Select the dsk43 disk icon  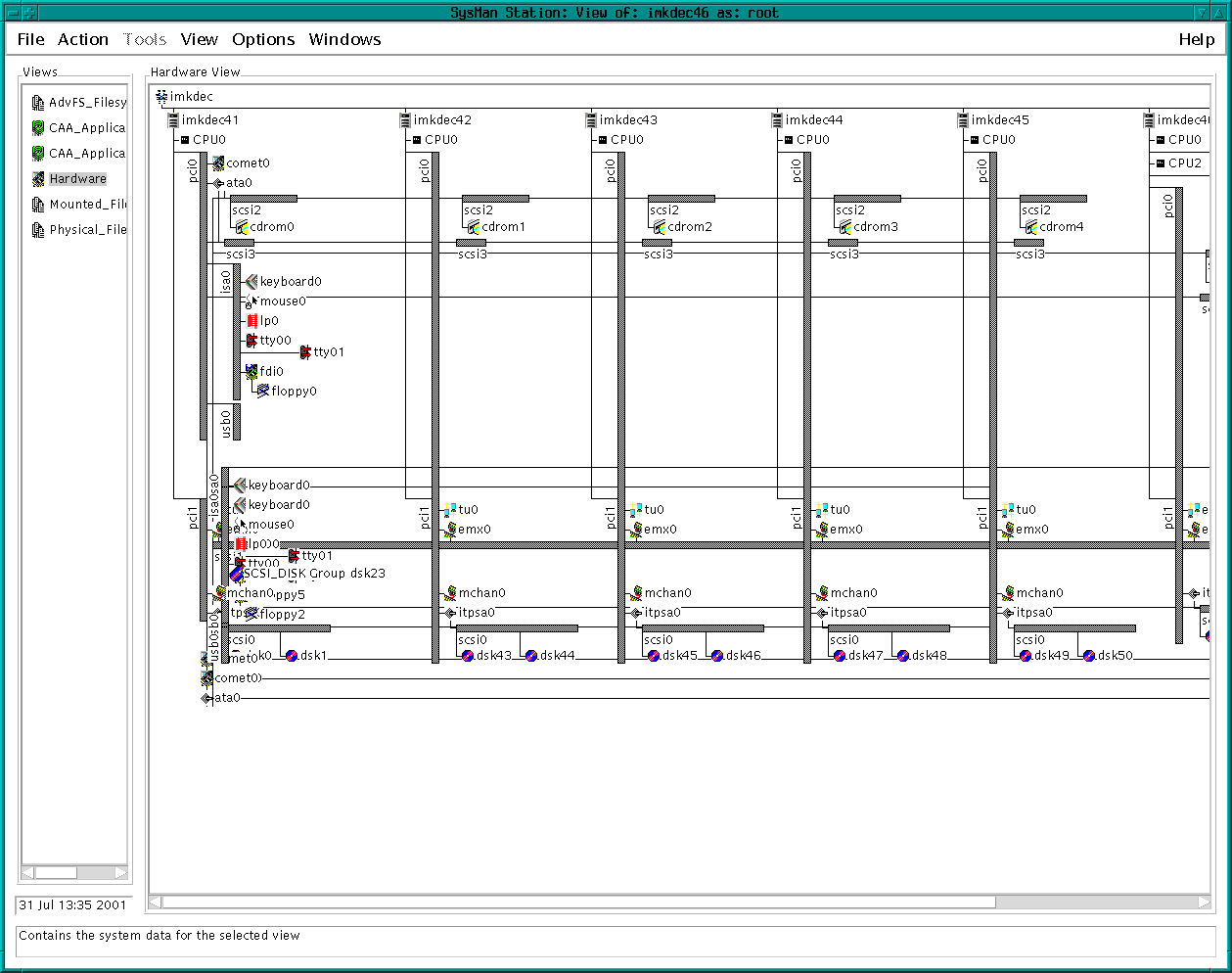(468, 656)
